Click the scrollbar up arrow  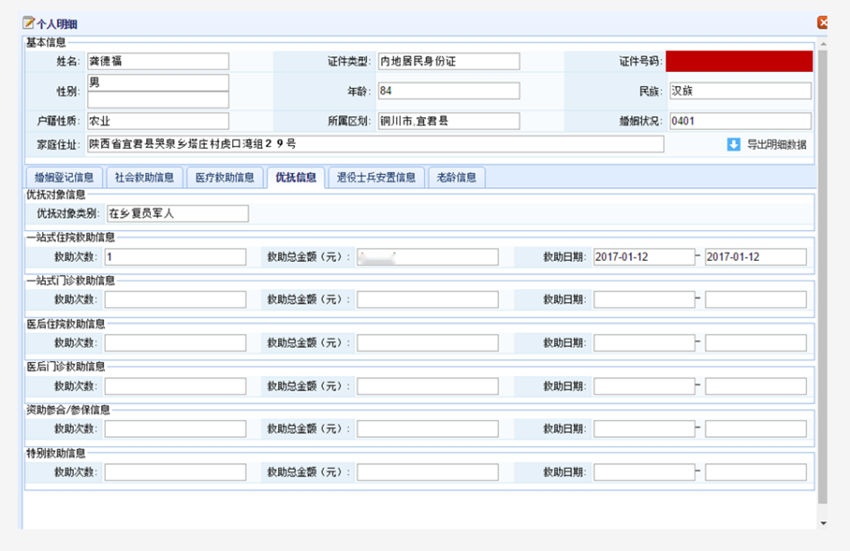tap(823, 42)
